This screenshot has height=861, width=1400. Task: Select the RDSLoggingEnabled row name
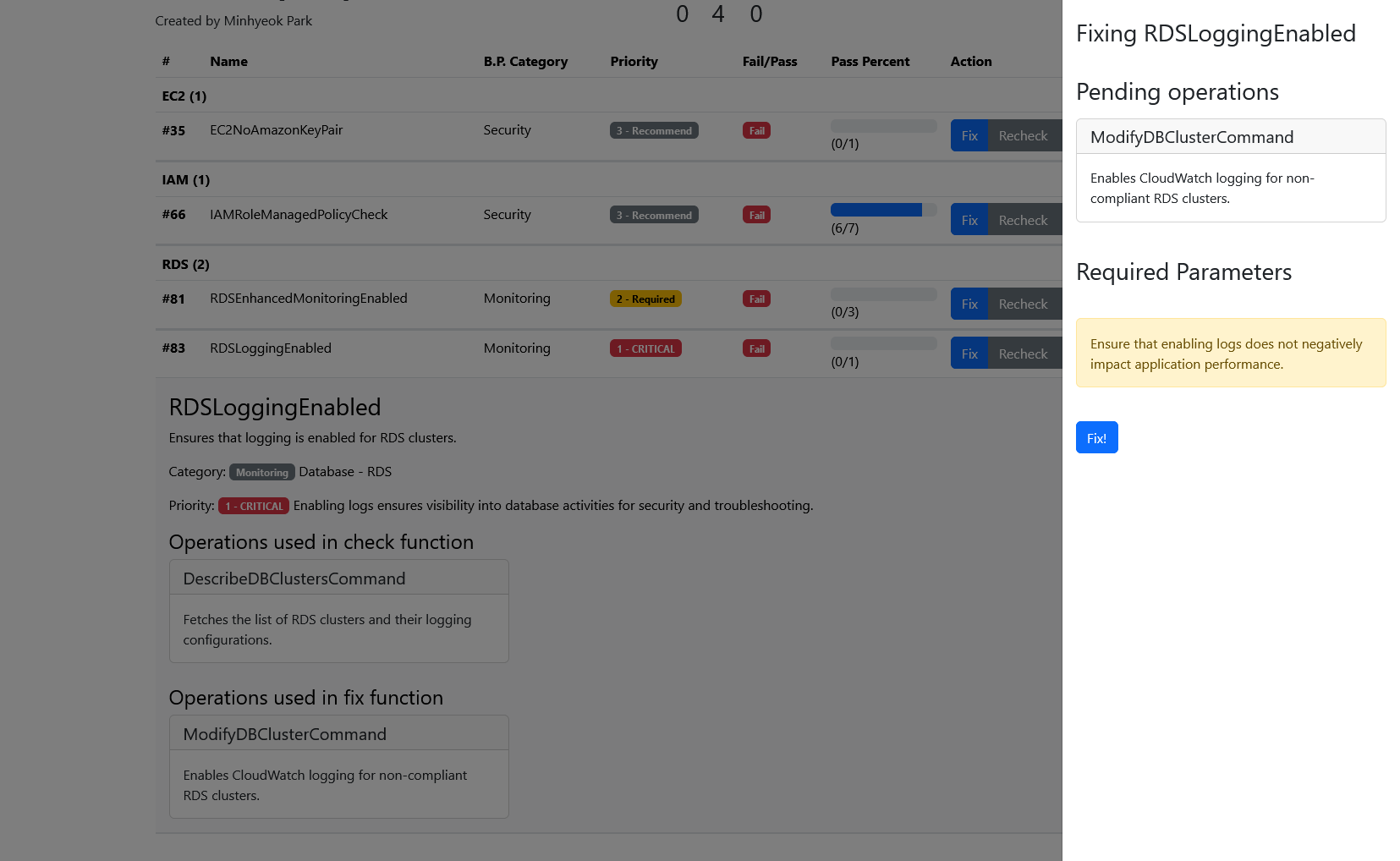point(271,348)
